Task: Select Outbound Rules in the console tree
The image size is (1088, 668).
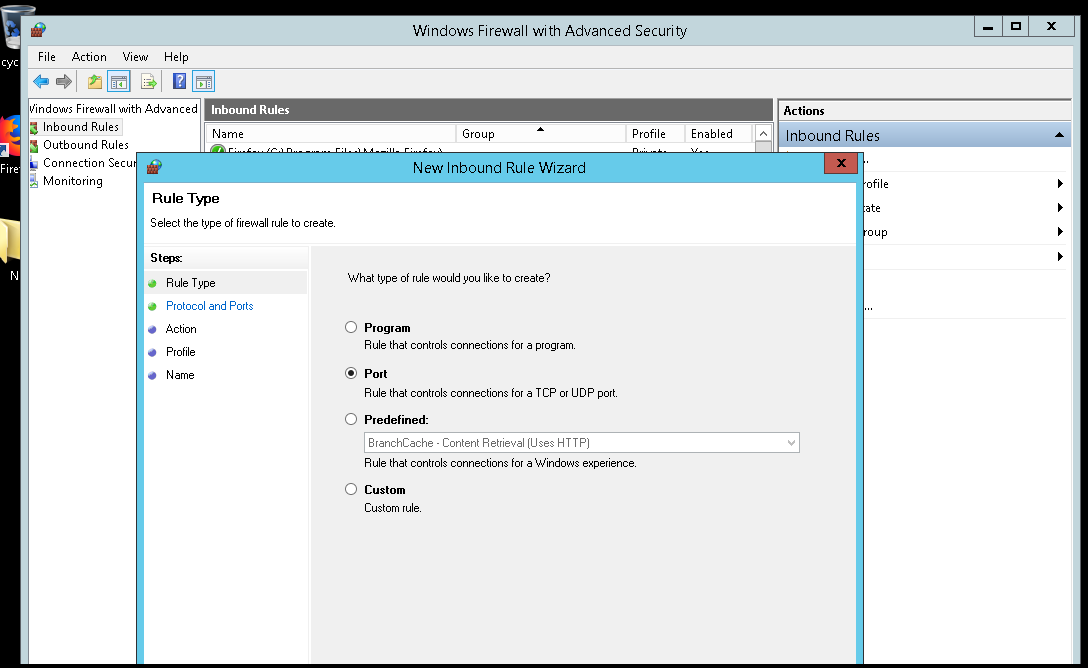Action: point(85,145)
